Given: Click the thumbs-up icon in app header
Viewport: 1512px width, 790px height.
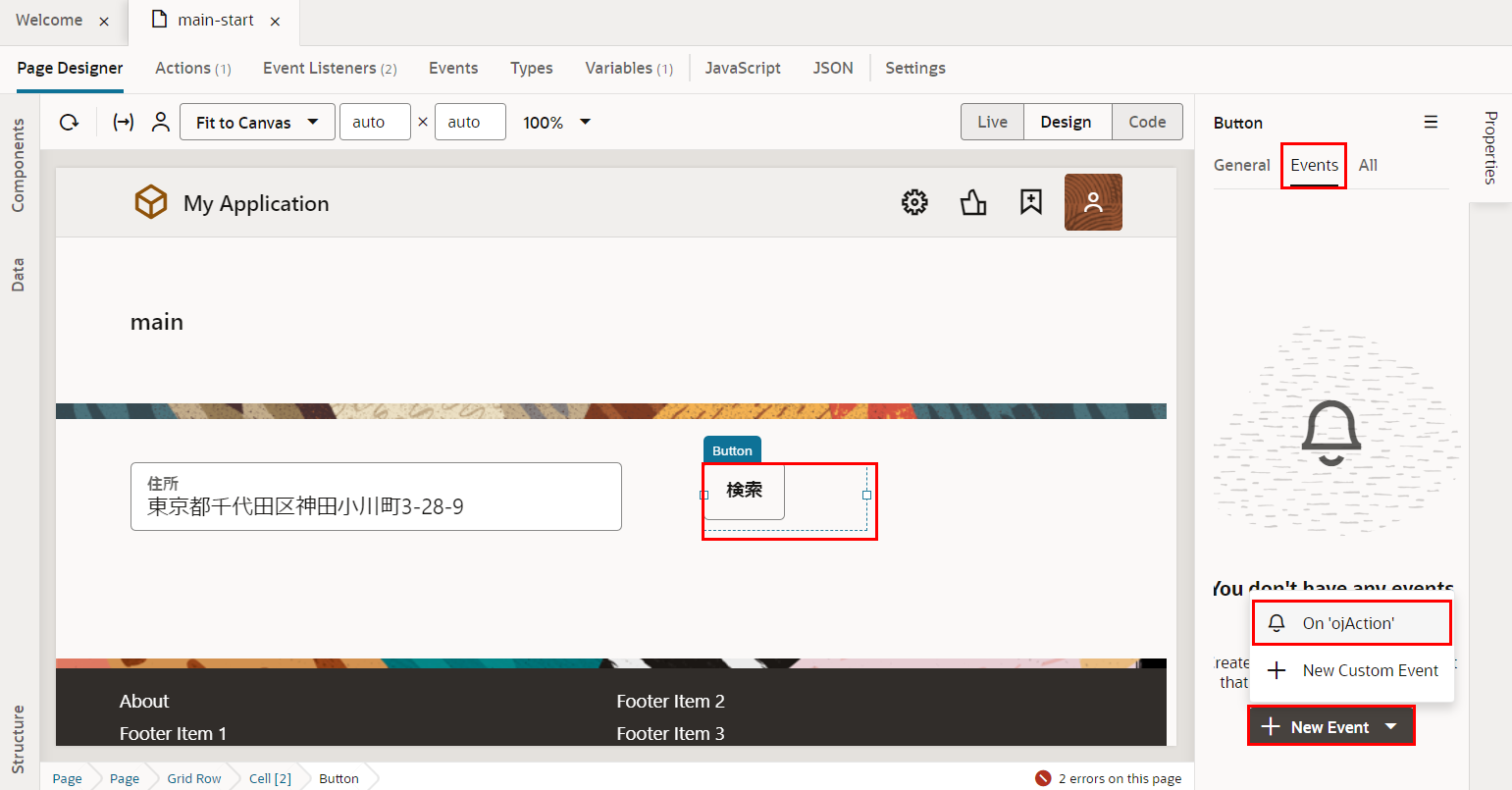Looking at the screenshot, I should click(x=972, y=203).
